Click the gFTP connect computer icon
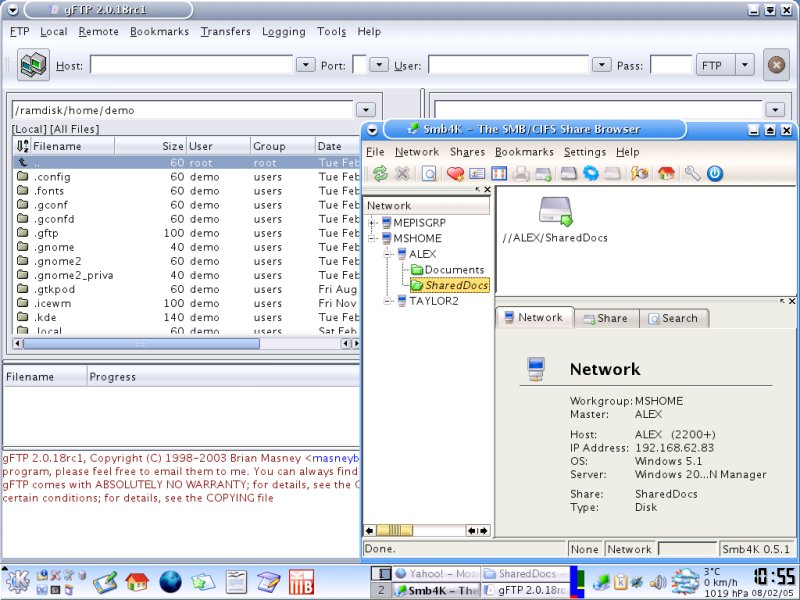Screen dimensions: 800x600 coord(33,65)
